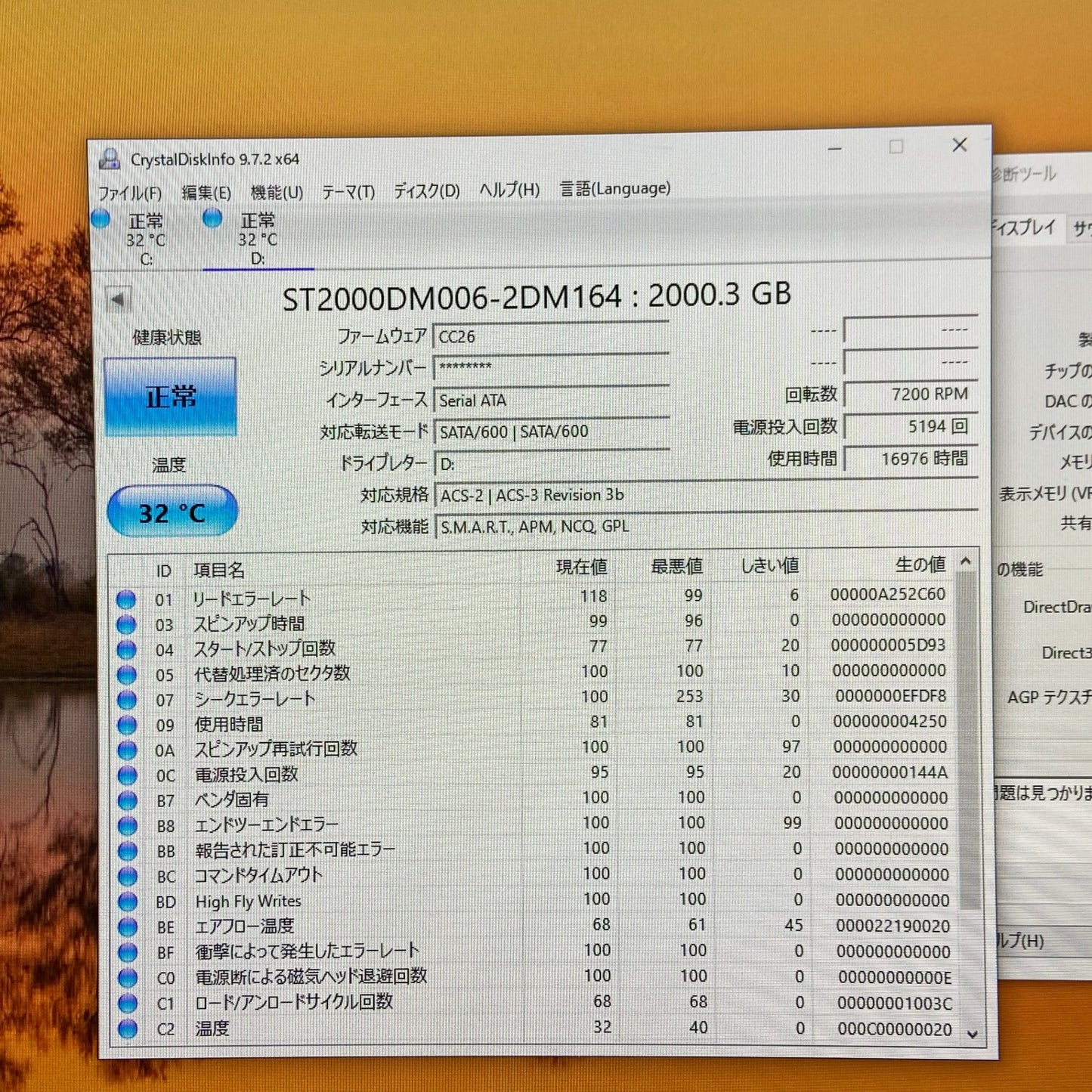This screenshot has width=1092, height=1092.
Task: Click the 現在値 column header
Action: (x=582, y=567)
